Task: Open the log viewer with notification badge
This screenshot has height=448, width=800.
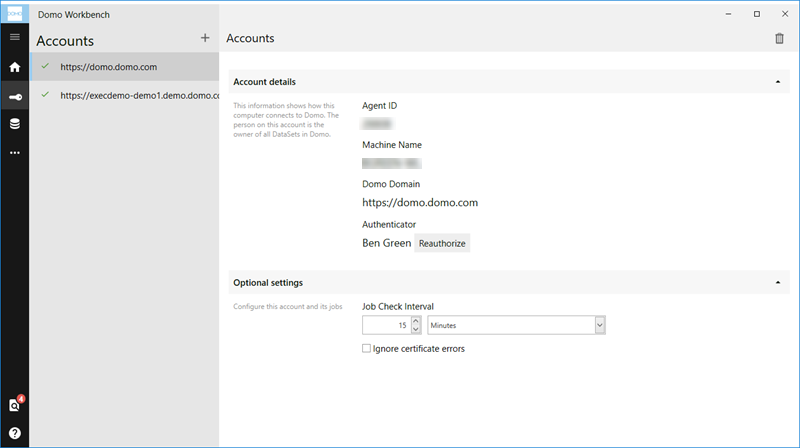Action: tap(15, 404)
